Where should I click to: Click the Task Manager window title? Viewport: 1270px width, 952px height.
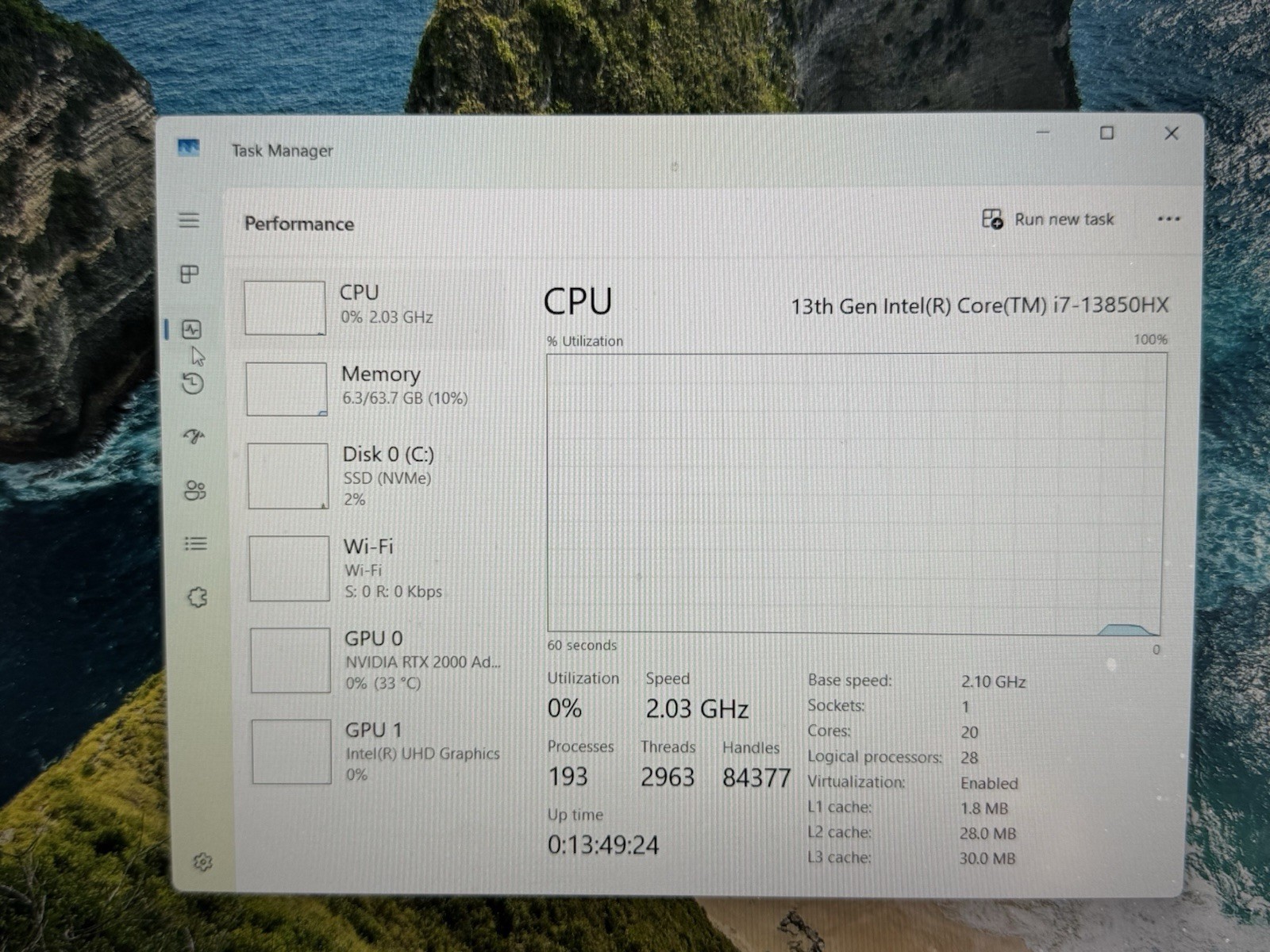[x=282, y=151]
